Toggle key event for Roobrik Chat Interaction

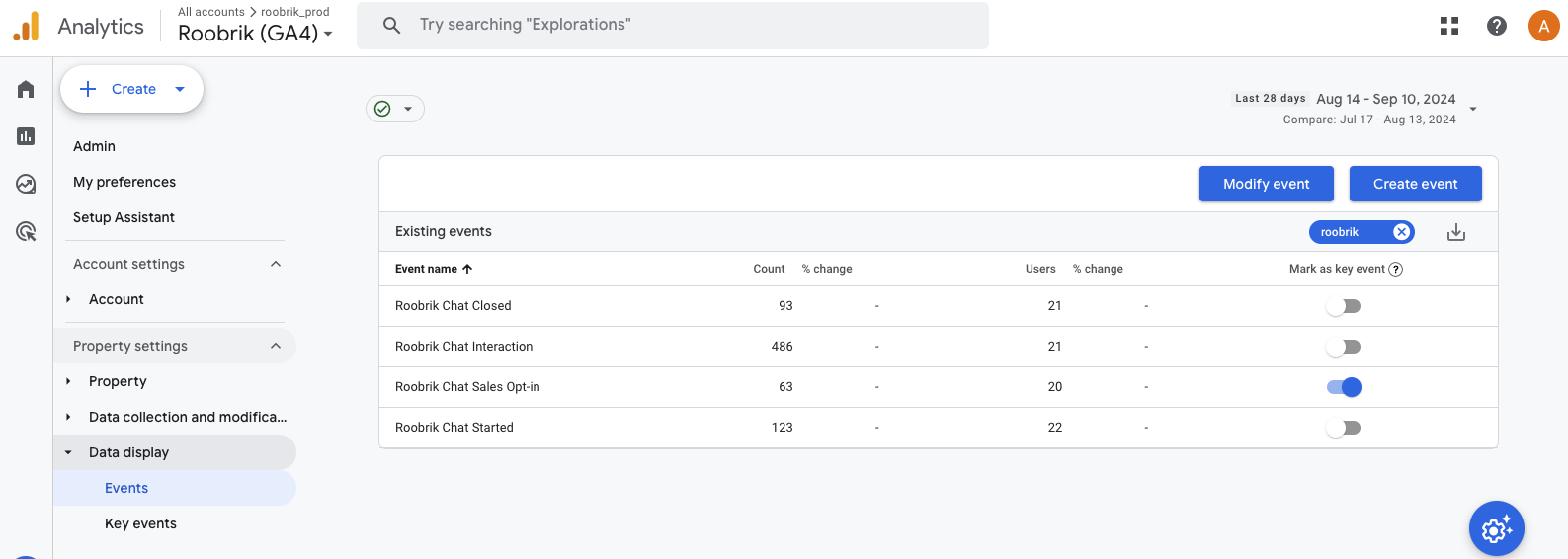(1344, 347)
